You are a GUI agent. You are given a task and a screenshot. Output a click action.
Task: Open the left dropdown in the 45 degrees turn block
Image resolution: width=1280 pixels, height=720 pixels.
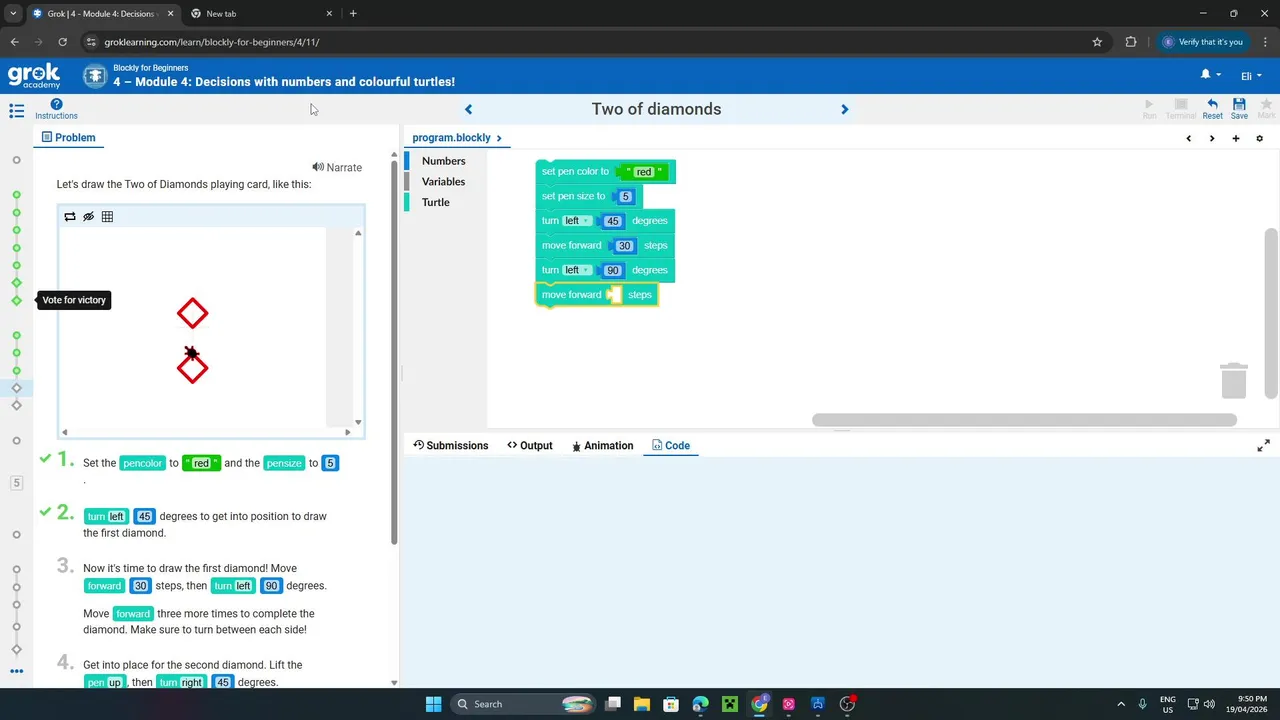(577, 221)
